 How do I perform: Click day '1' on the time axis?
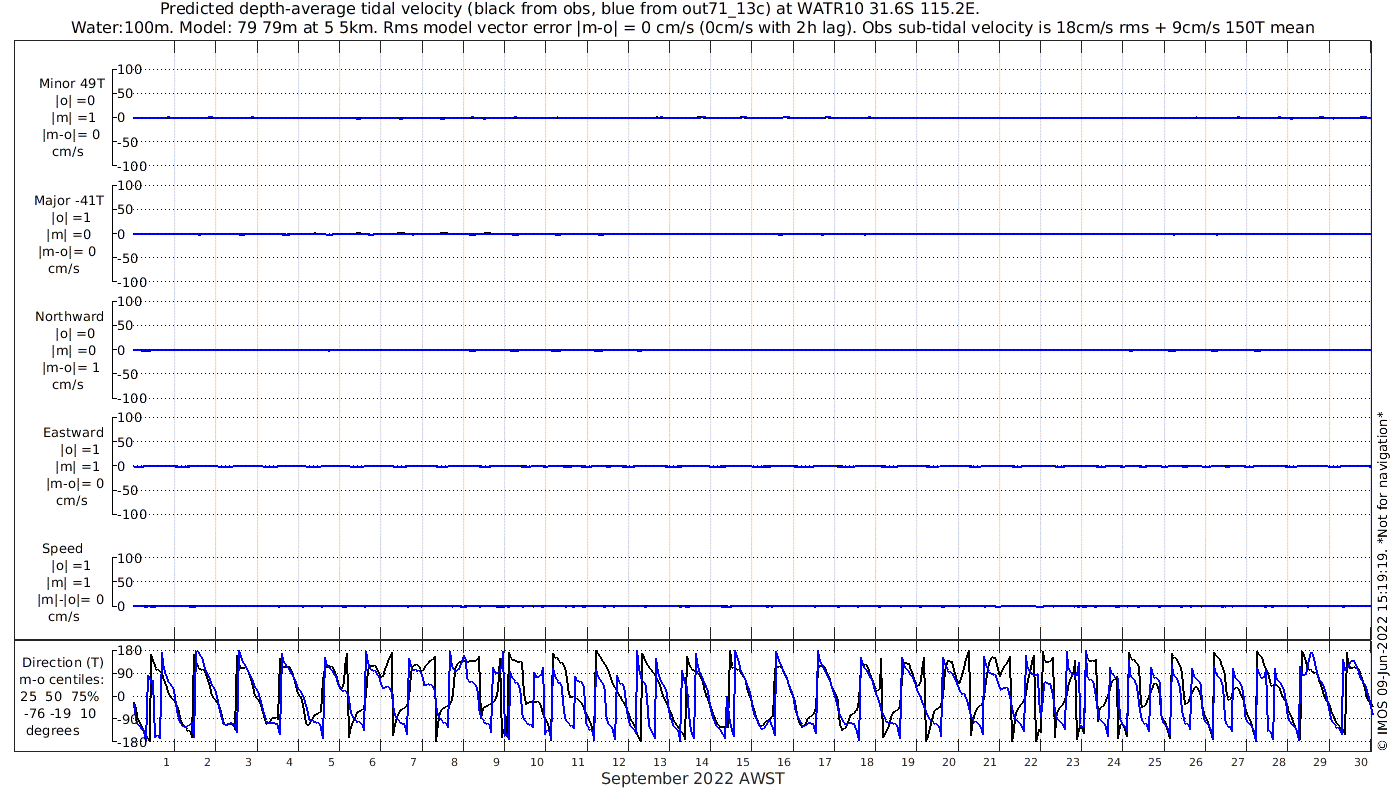click(x=167, y=762)
